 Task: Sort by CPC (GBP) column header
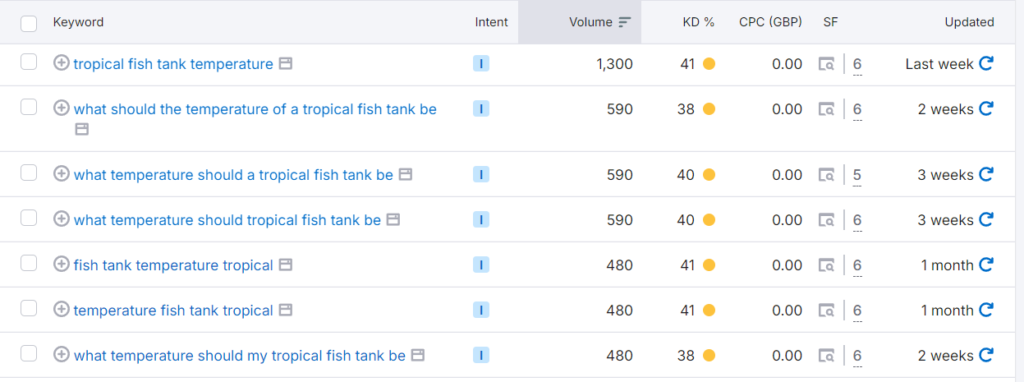coord(771,22)
